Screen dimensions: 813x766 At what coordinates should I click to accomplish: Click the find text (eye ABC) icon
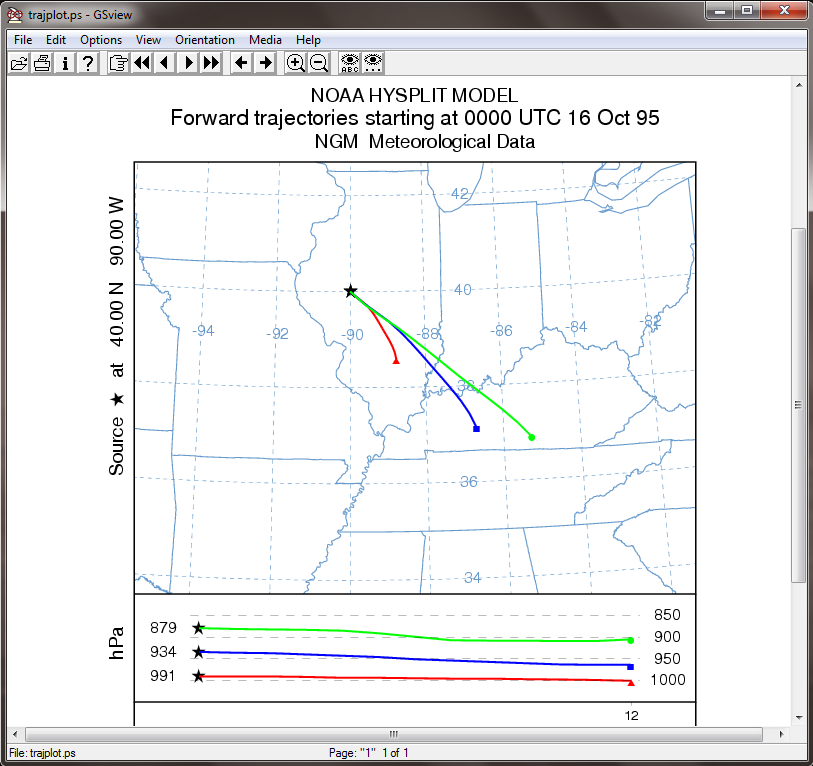(349, 63)
